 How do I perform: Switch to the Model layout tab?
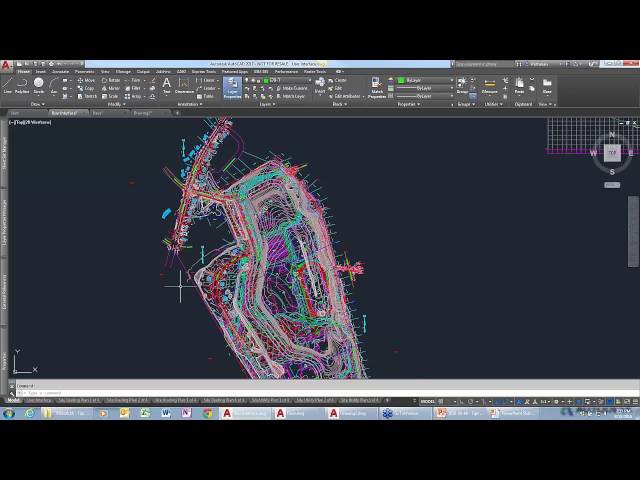coord(13,401)
